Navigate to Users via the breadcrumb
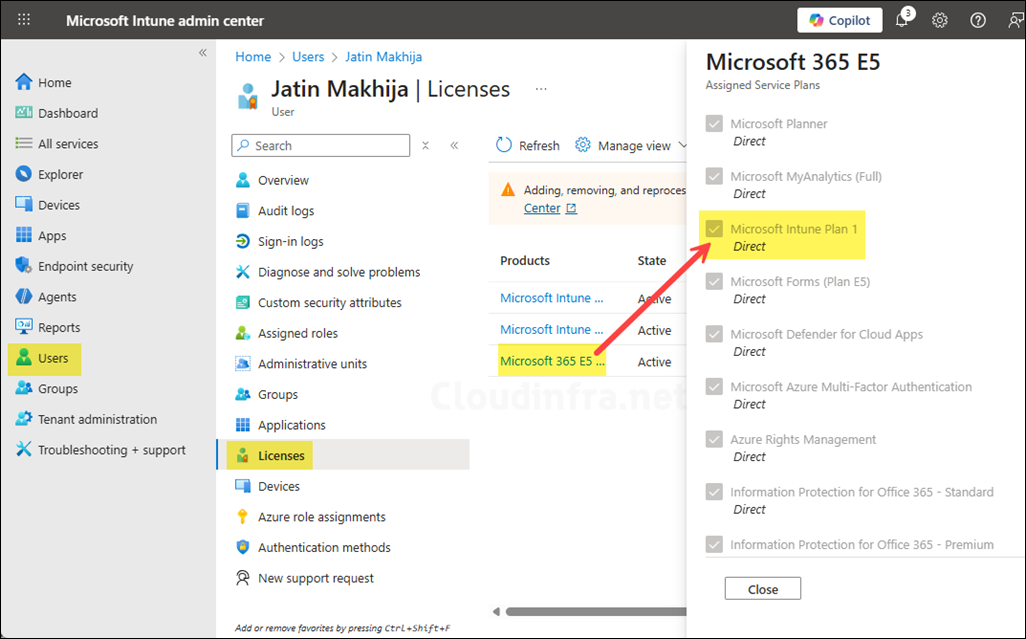 (x=308, y=57)
